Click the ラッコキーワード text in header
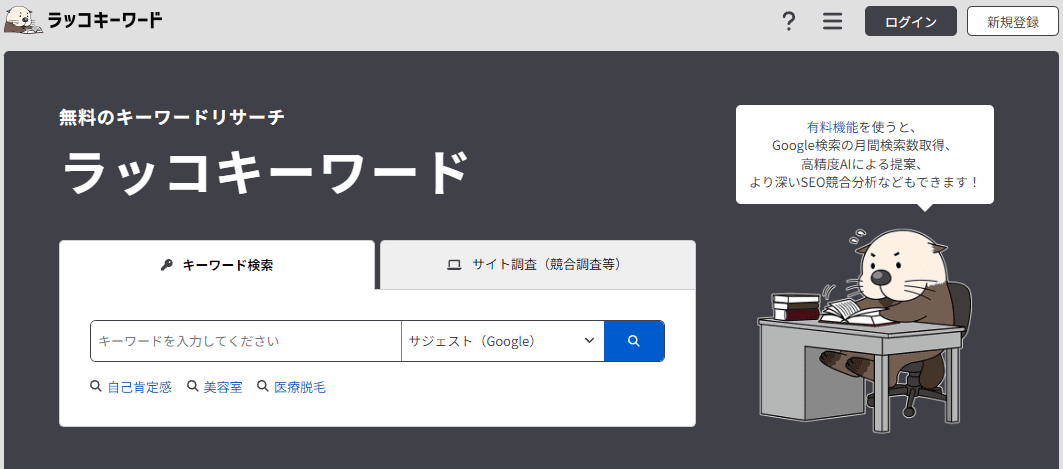Screen dimensions: 1063x469 tap(105, 21)
